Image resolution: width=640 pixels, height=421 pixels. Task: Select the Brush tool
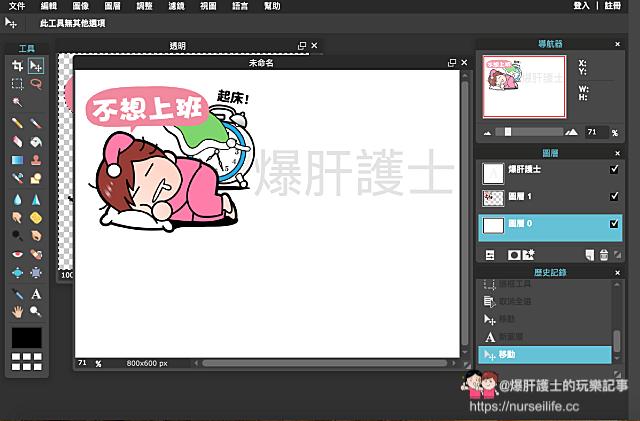[36, 123]
